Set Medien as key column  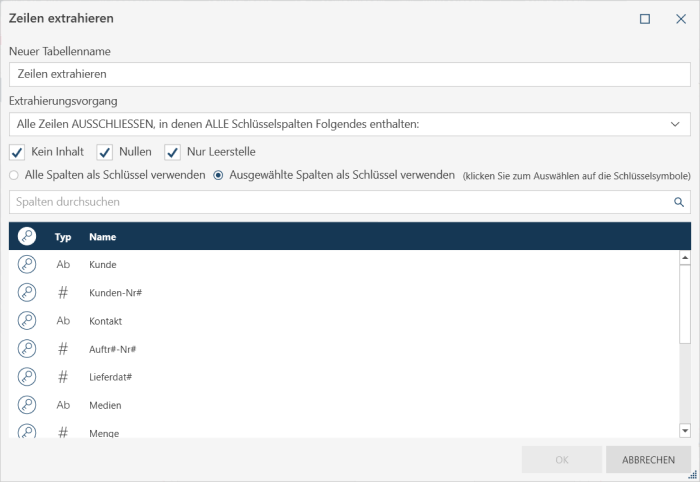27,405
